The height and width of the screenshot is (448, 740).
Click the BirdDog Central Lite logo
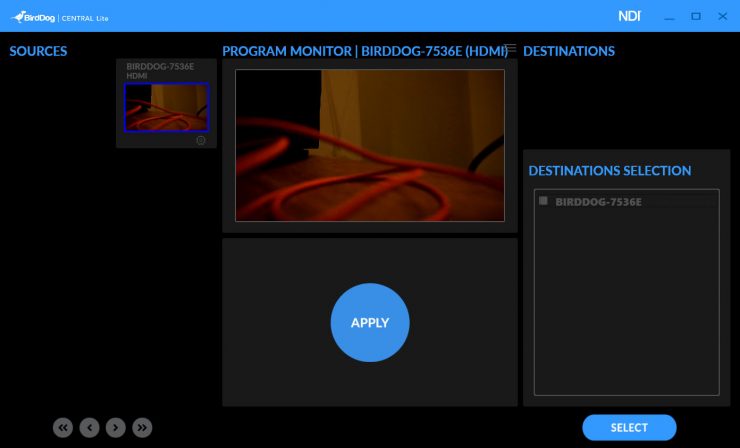pyautogui.click(x=58, y=16)
